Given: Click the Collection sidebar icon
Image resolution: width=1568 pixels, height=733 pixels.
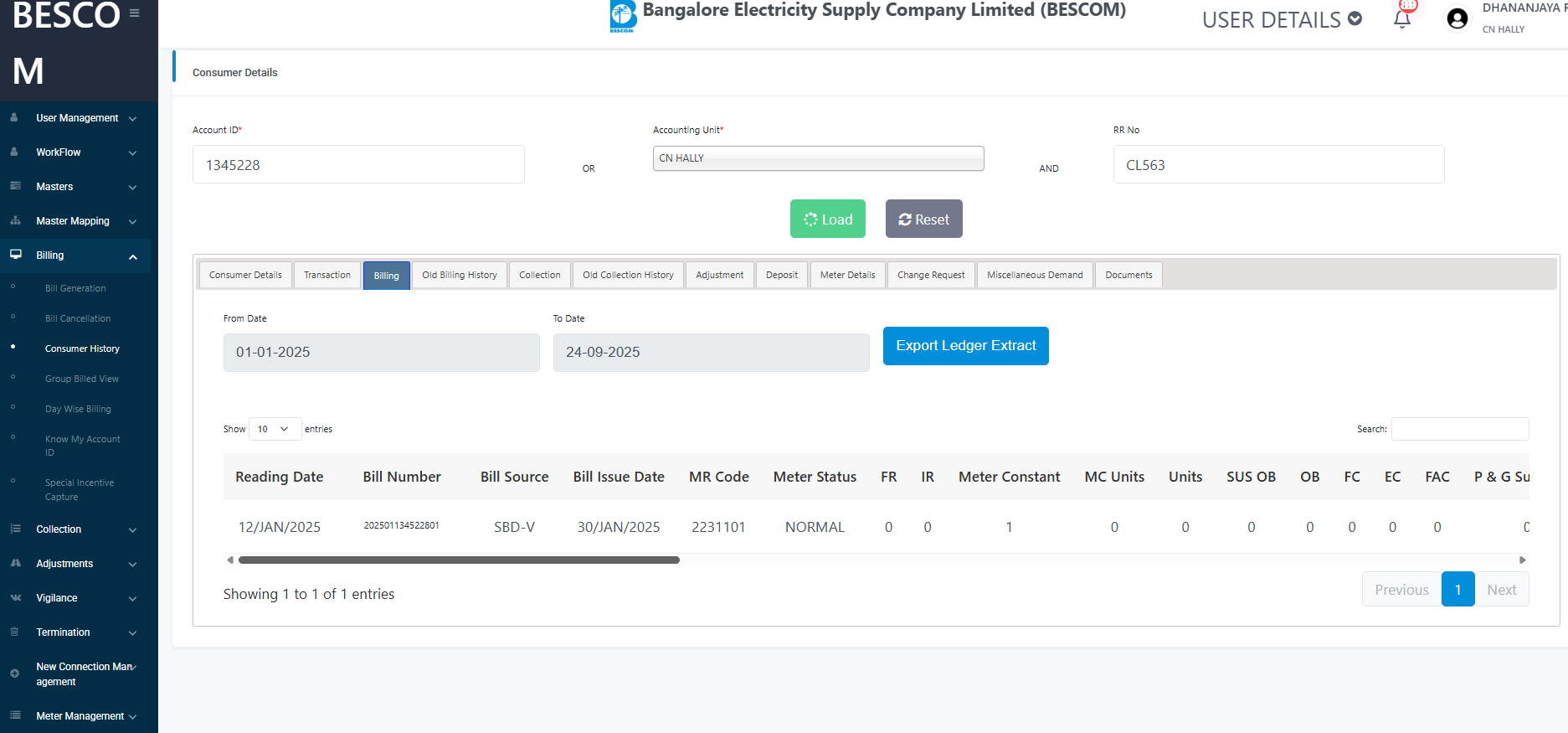Looking at the screenshot, I should click(15, 529).
